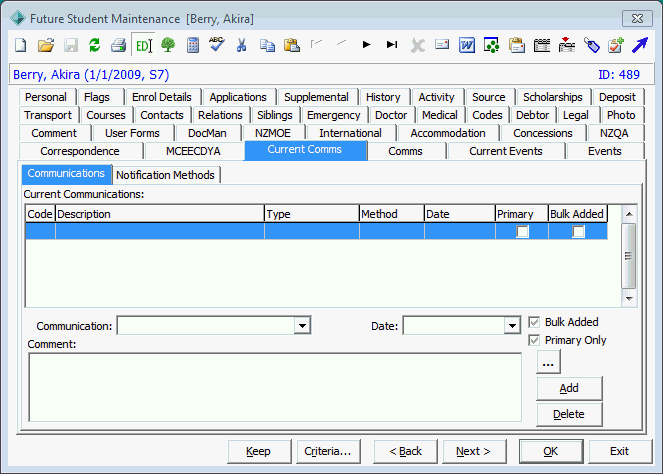Image resolution: width=663 pixels, height=474 pixels.
Task: Click the ellipsis button under Primary Only
Action: click(x=548, y=362)
